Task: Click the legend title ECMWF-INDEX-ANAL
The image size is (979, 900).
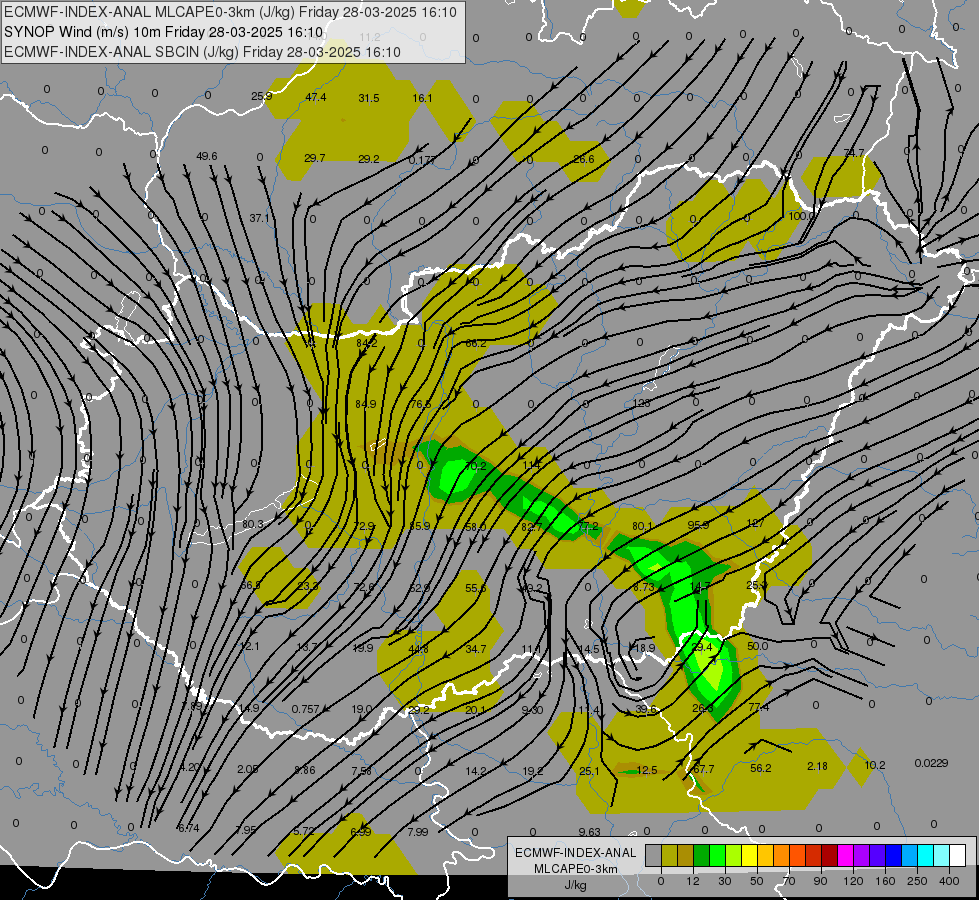Action: tap(575, 853)
